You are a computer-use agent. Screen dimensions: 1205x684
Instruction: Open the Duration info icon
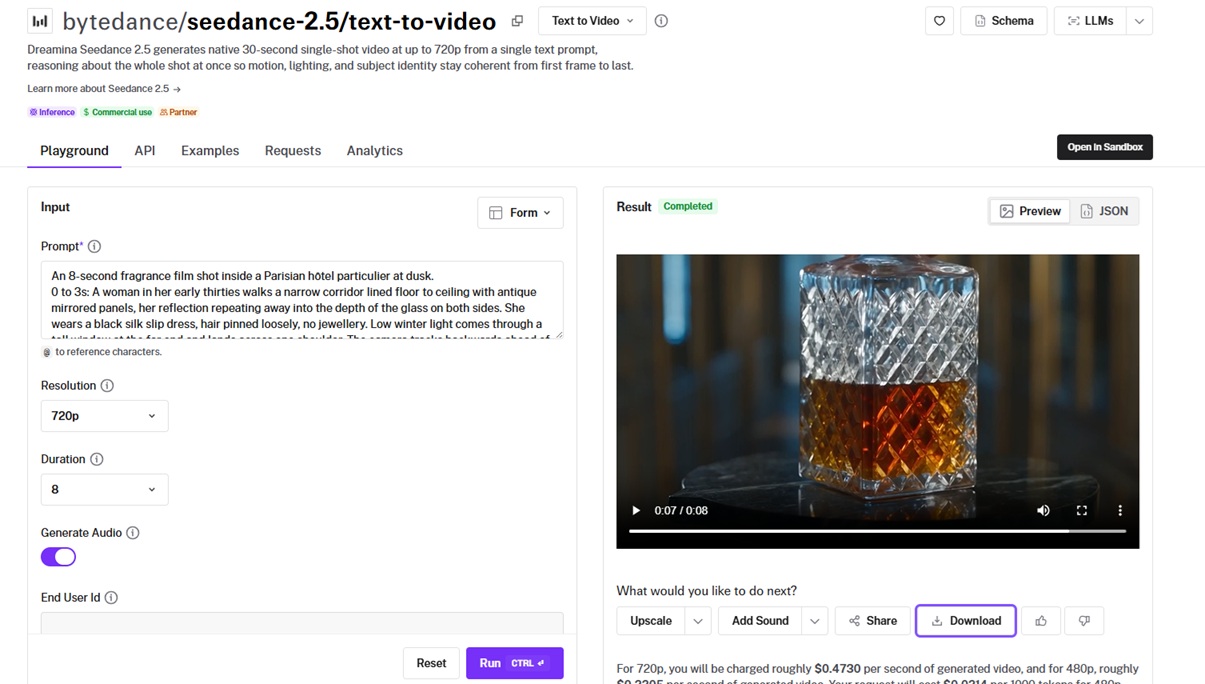(97, 460)
